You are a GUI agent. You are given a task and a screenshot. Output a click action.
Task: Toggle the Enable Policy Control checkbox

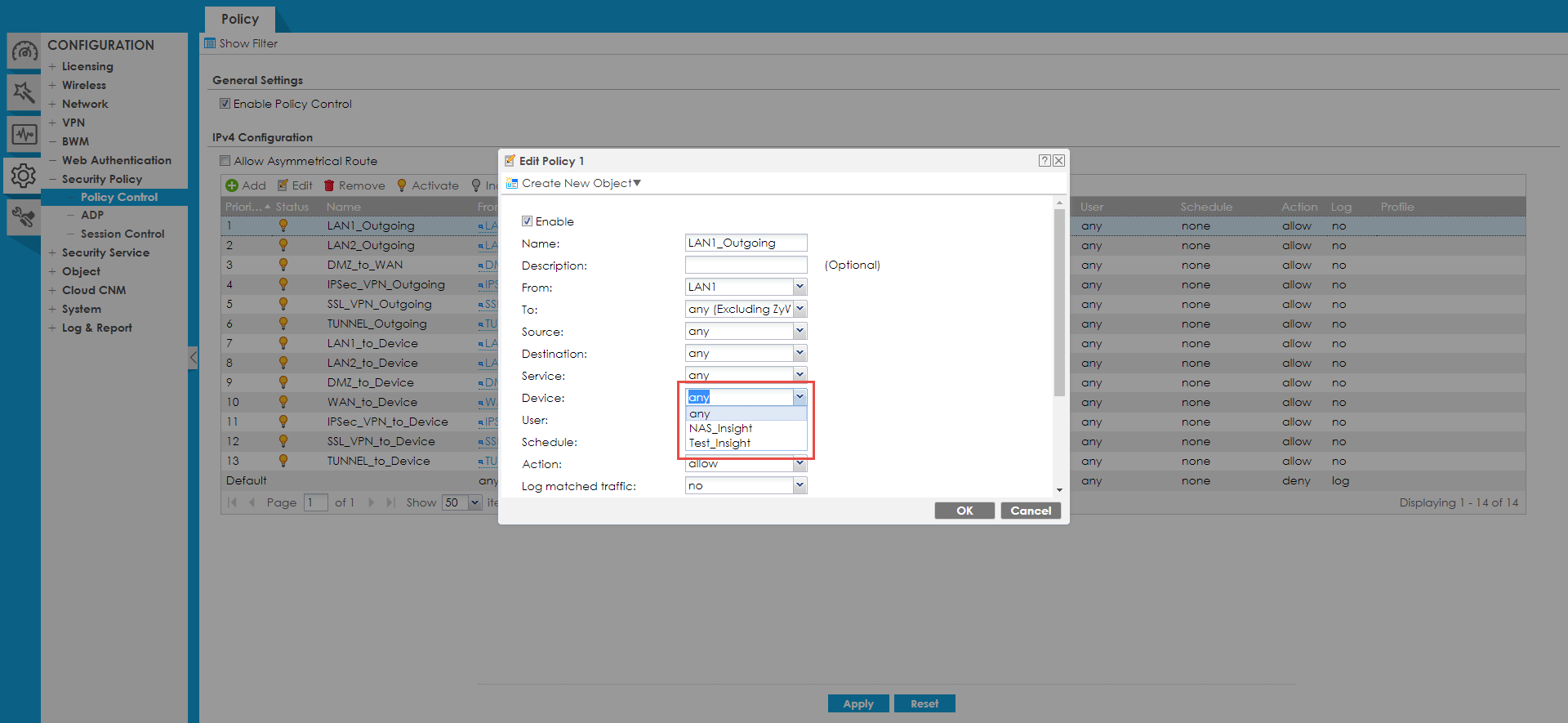tap(225, 104)
